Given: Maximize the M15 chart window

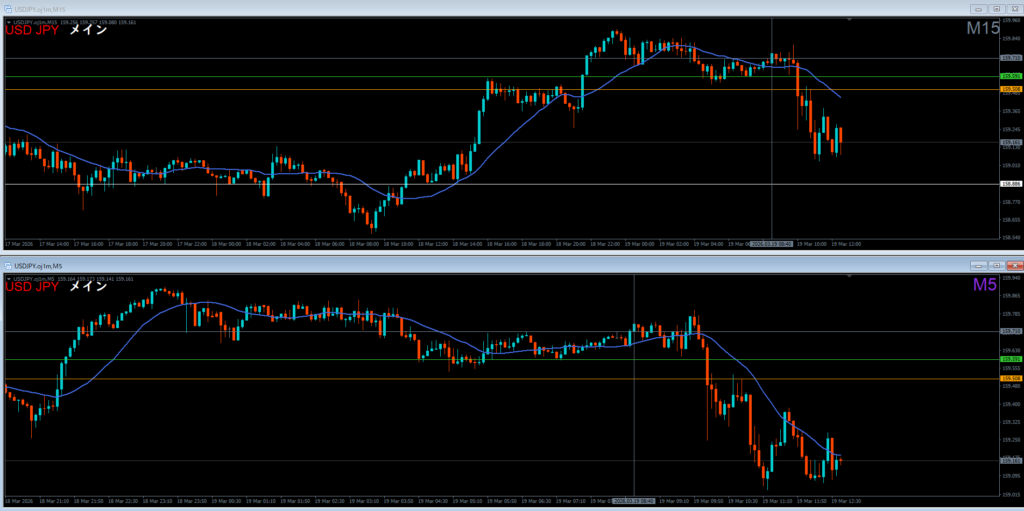Looking at the screenshot, I should coord(996,9).
